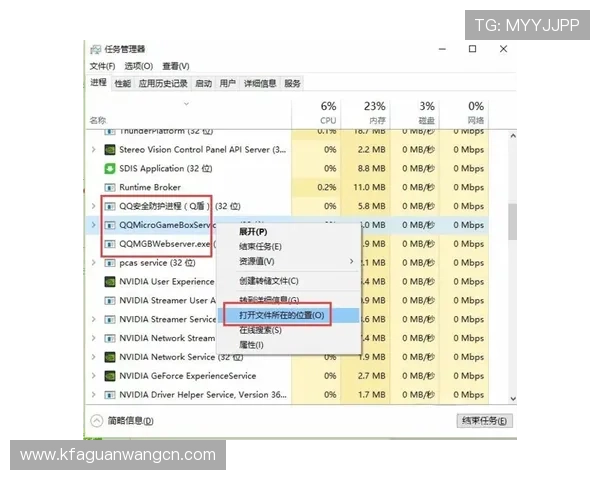Click the NVIDIA Streamer Service process icon
The image size is (600, 480).
click(x=110, y=319)
